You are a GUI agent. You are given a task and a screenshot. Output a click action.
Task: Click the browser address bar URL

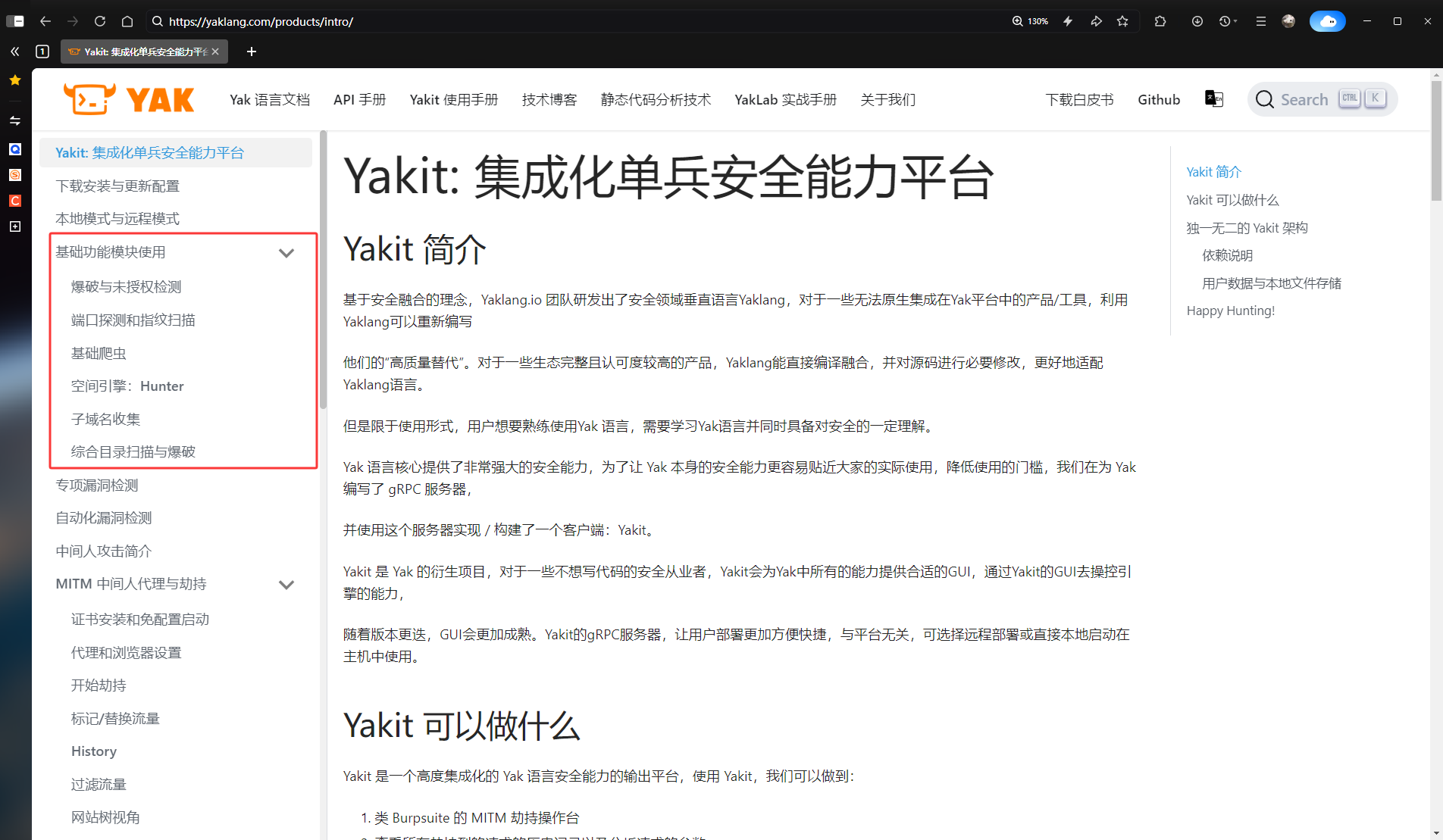261,21
